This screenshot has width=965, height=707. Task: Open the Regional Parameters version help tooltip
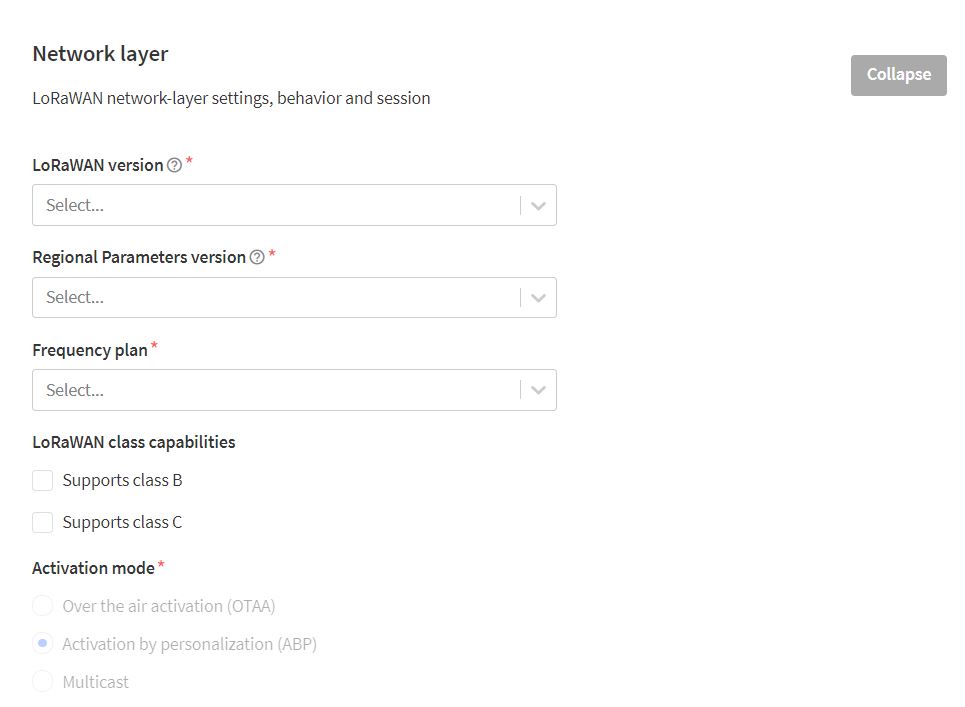point(258,257)
